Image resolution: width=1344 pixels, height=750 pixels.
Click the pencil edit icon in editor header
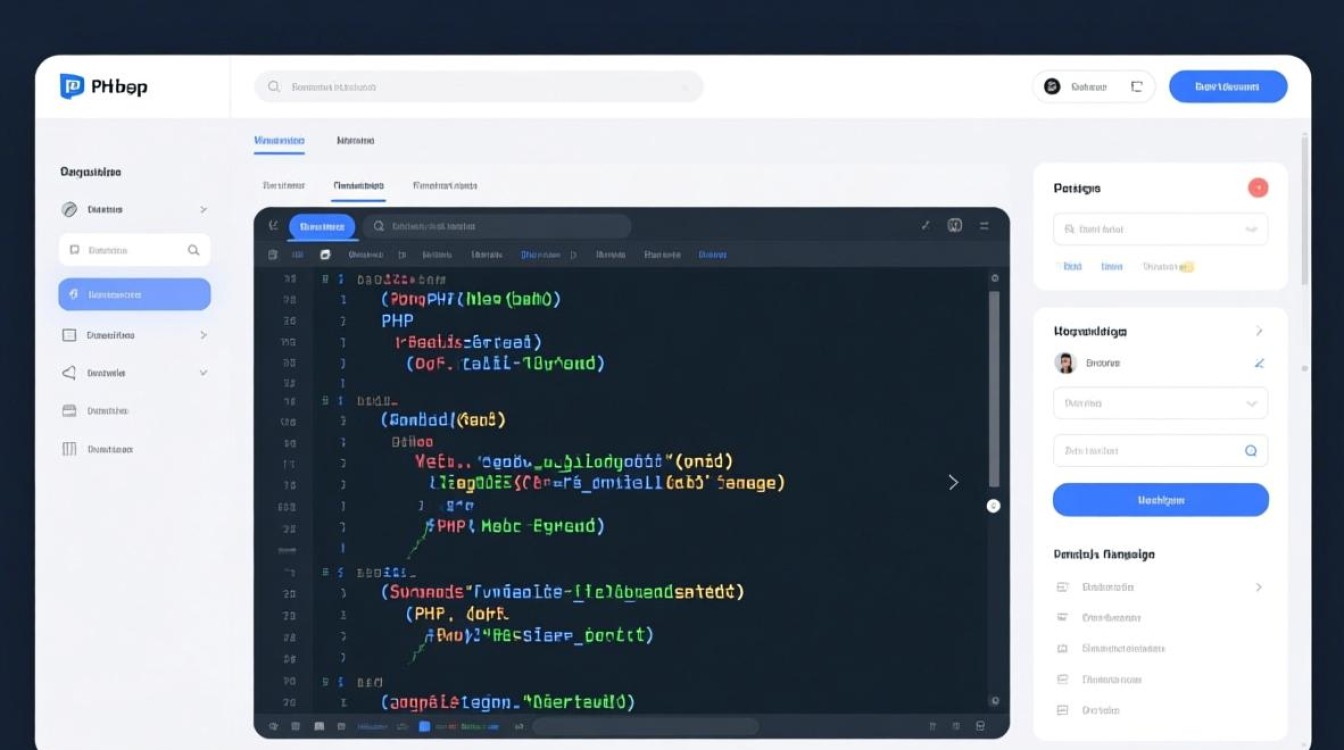[x=926, y=226]
